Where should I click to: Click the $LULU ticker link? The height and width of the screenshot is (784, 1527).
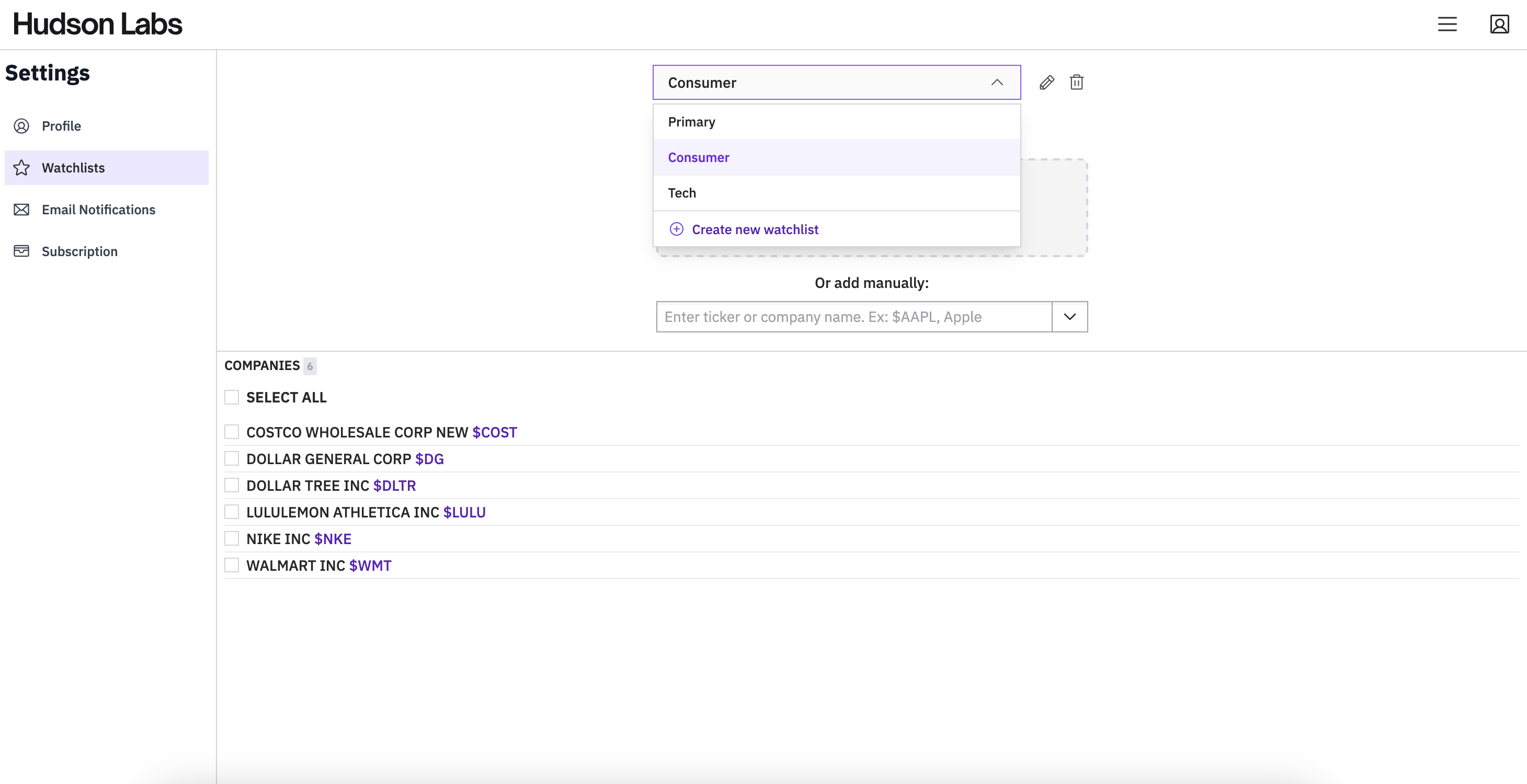pyautogui.click(x=464, y=512)
